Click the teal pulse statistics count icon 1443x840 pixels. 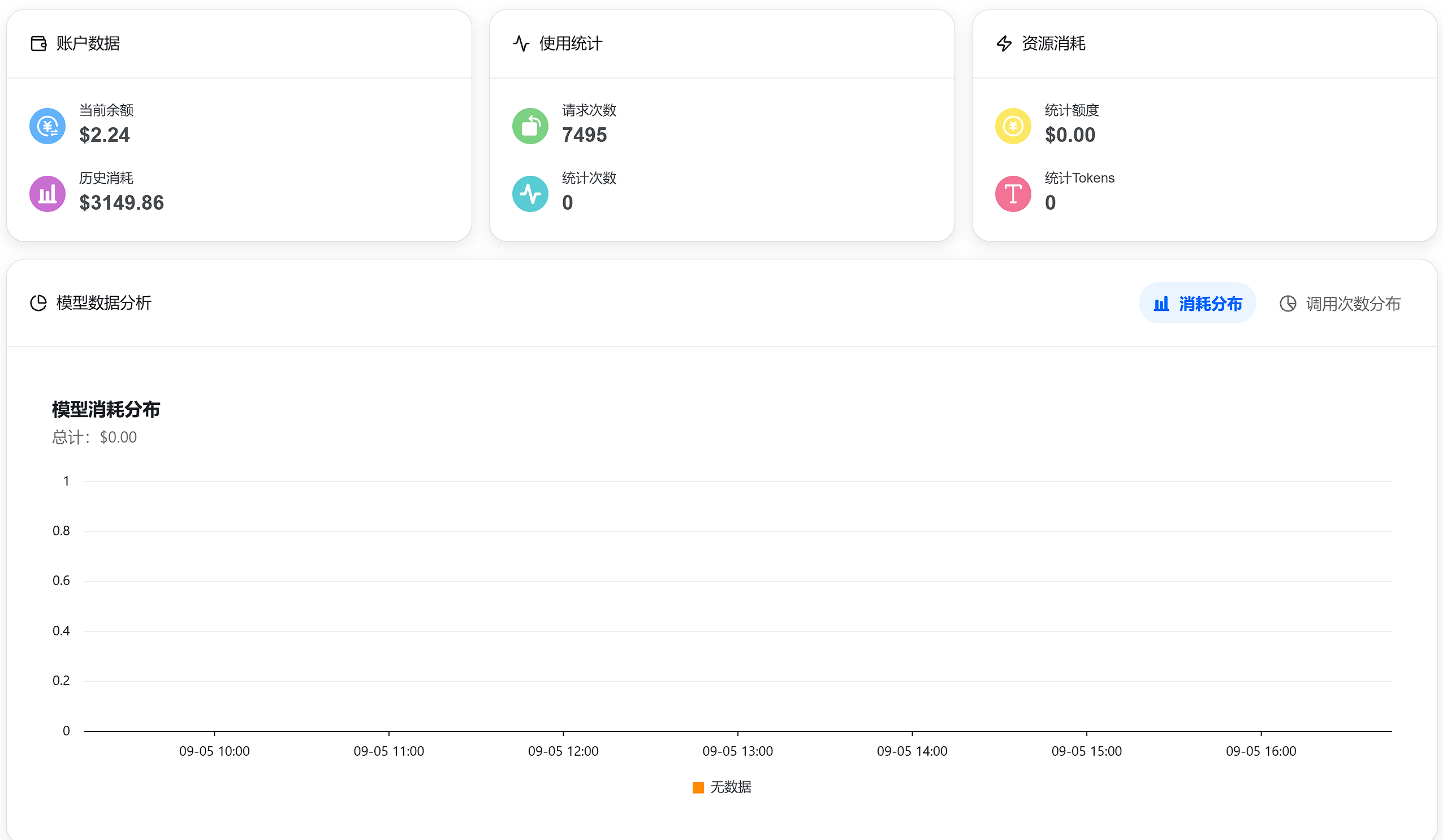530,193
